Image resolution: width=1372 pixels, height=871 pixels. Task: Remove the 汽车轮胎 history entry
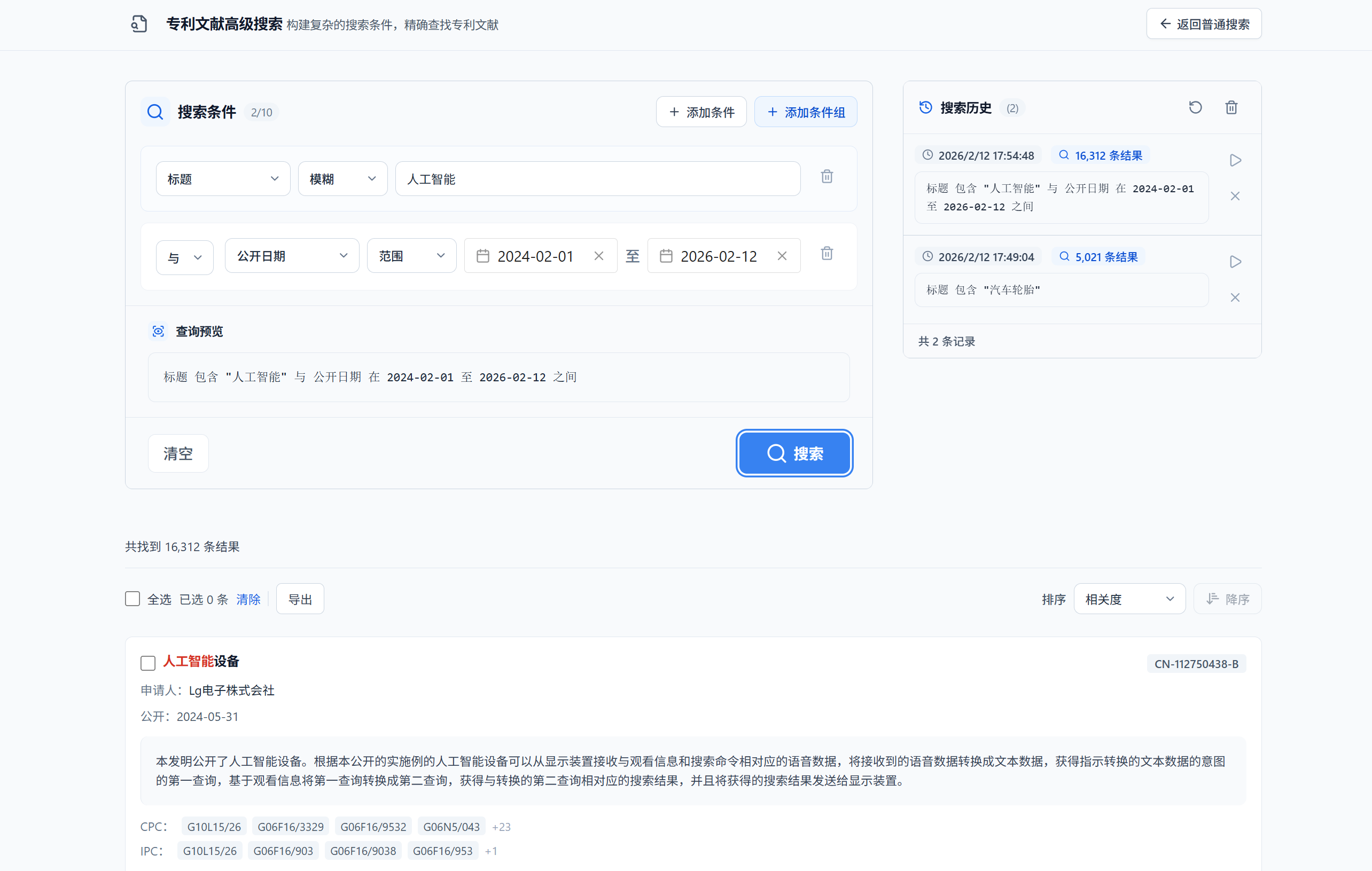[1235, 298]
